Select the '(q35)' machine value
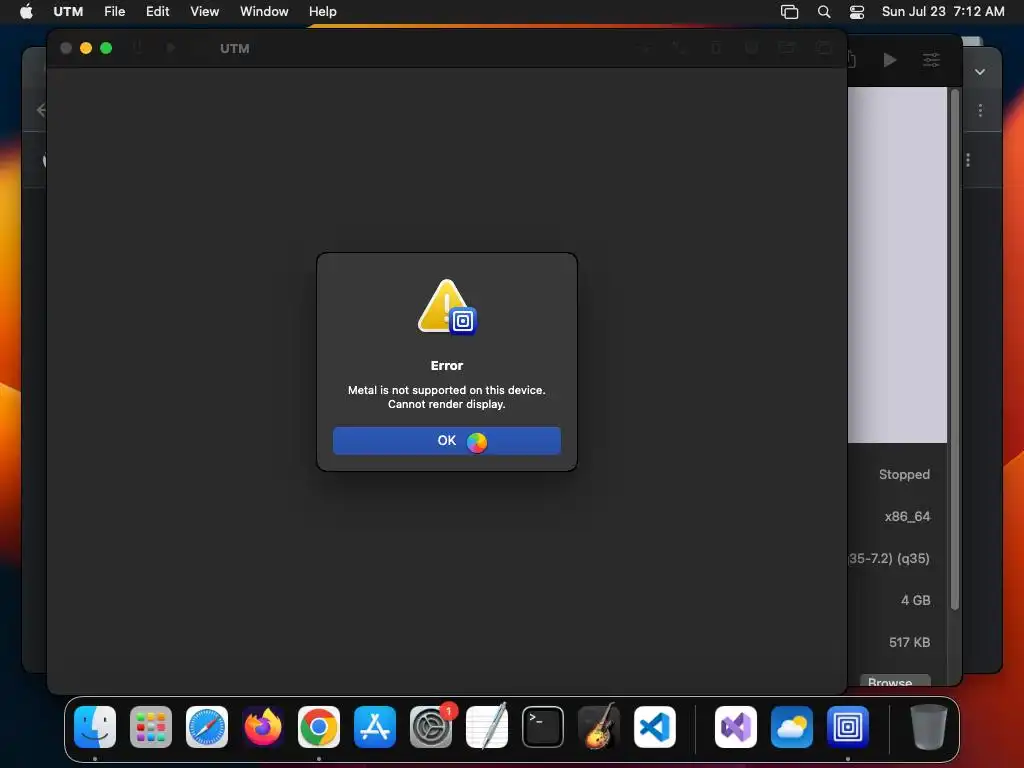Viewport: 1024px width, 768px height. [913, 558]
